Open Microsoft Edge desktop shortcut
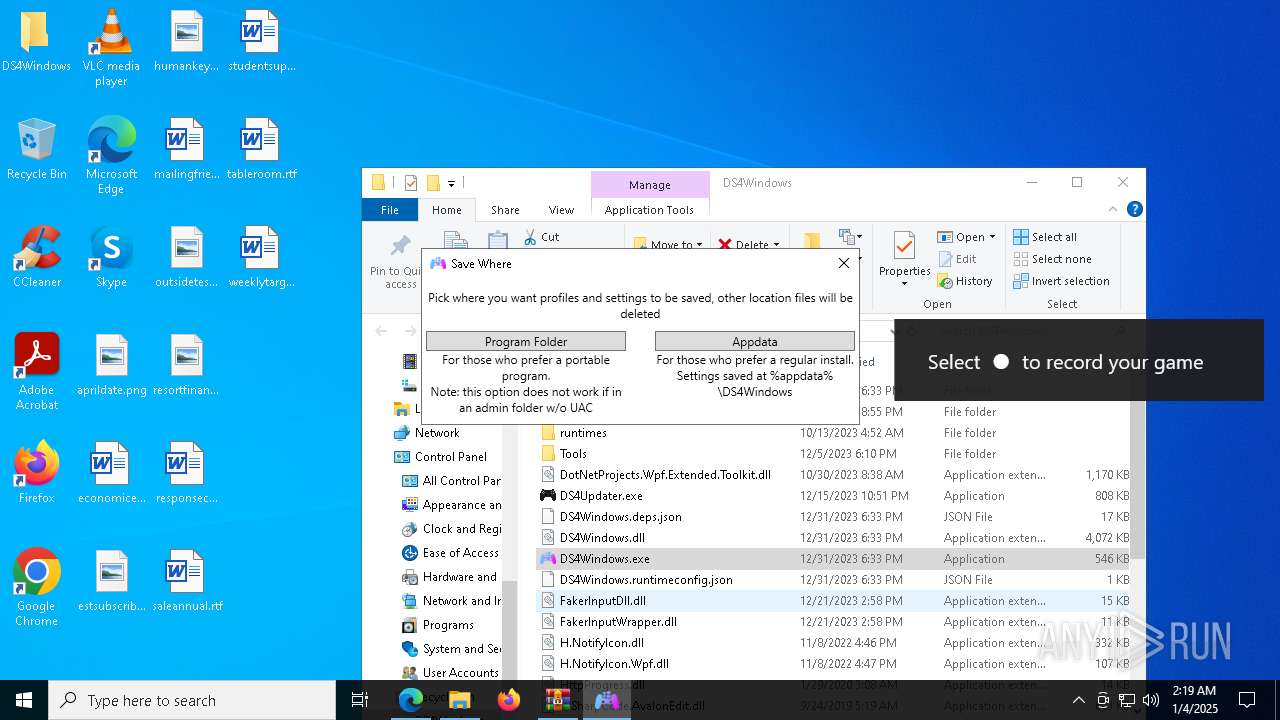 [x=111, y=156]
